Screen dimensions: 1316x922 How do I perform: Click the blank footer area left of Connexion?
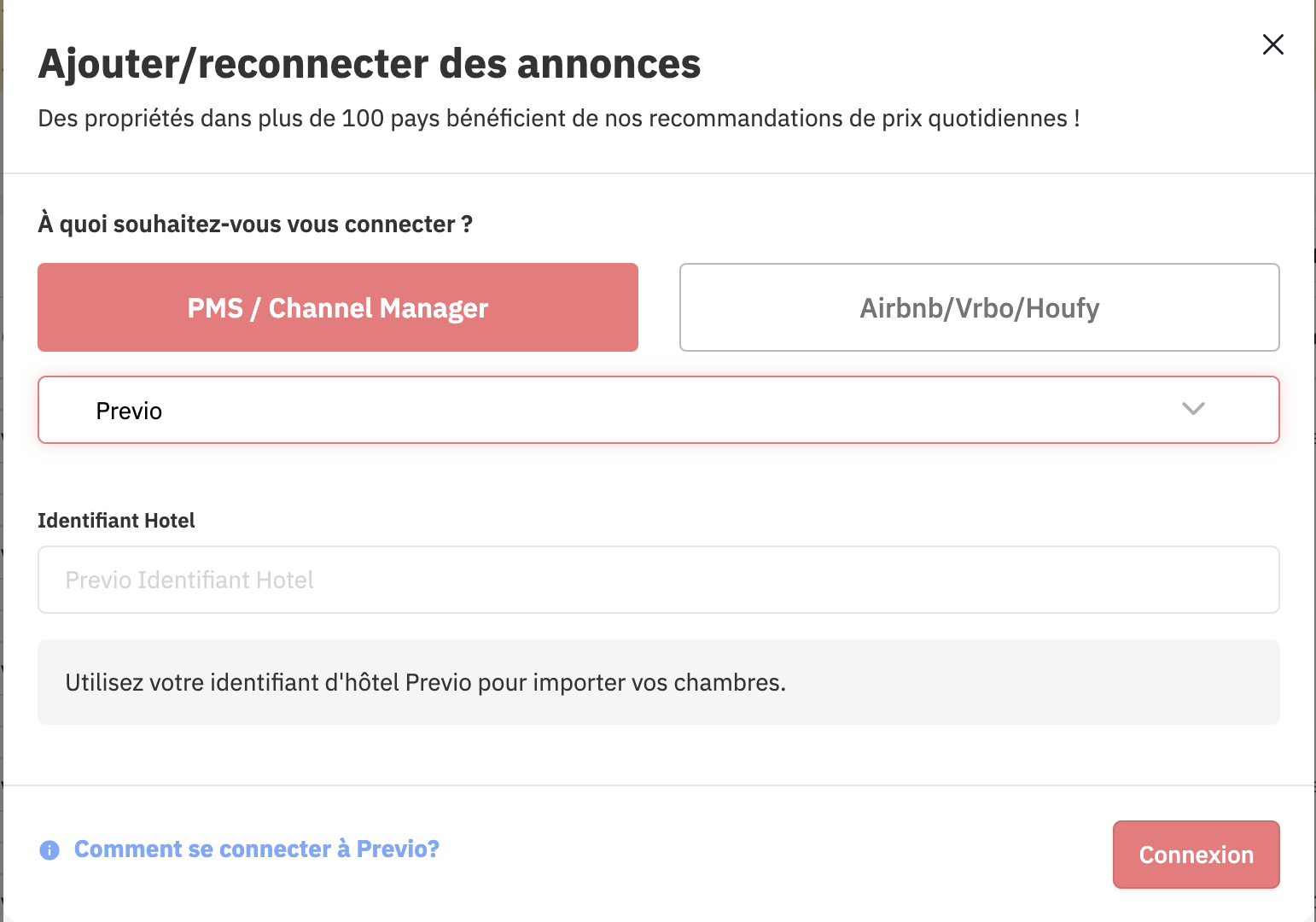click(768, 854)
